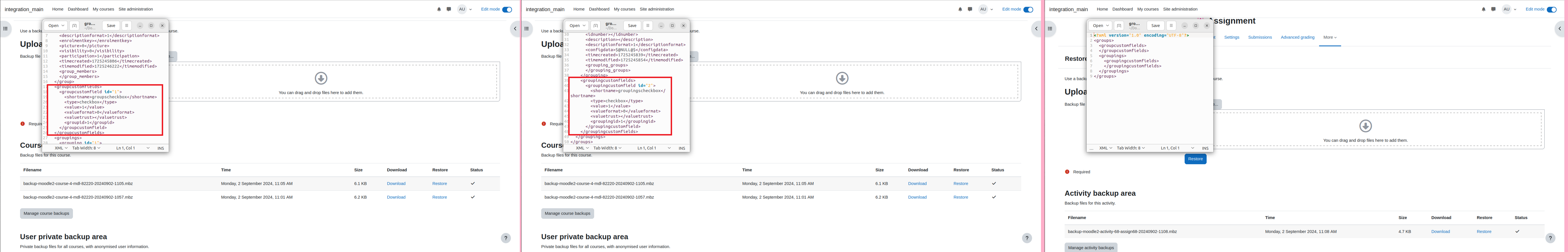Click Save in left editor
1568x252 pixels.
(111, 26)
